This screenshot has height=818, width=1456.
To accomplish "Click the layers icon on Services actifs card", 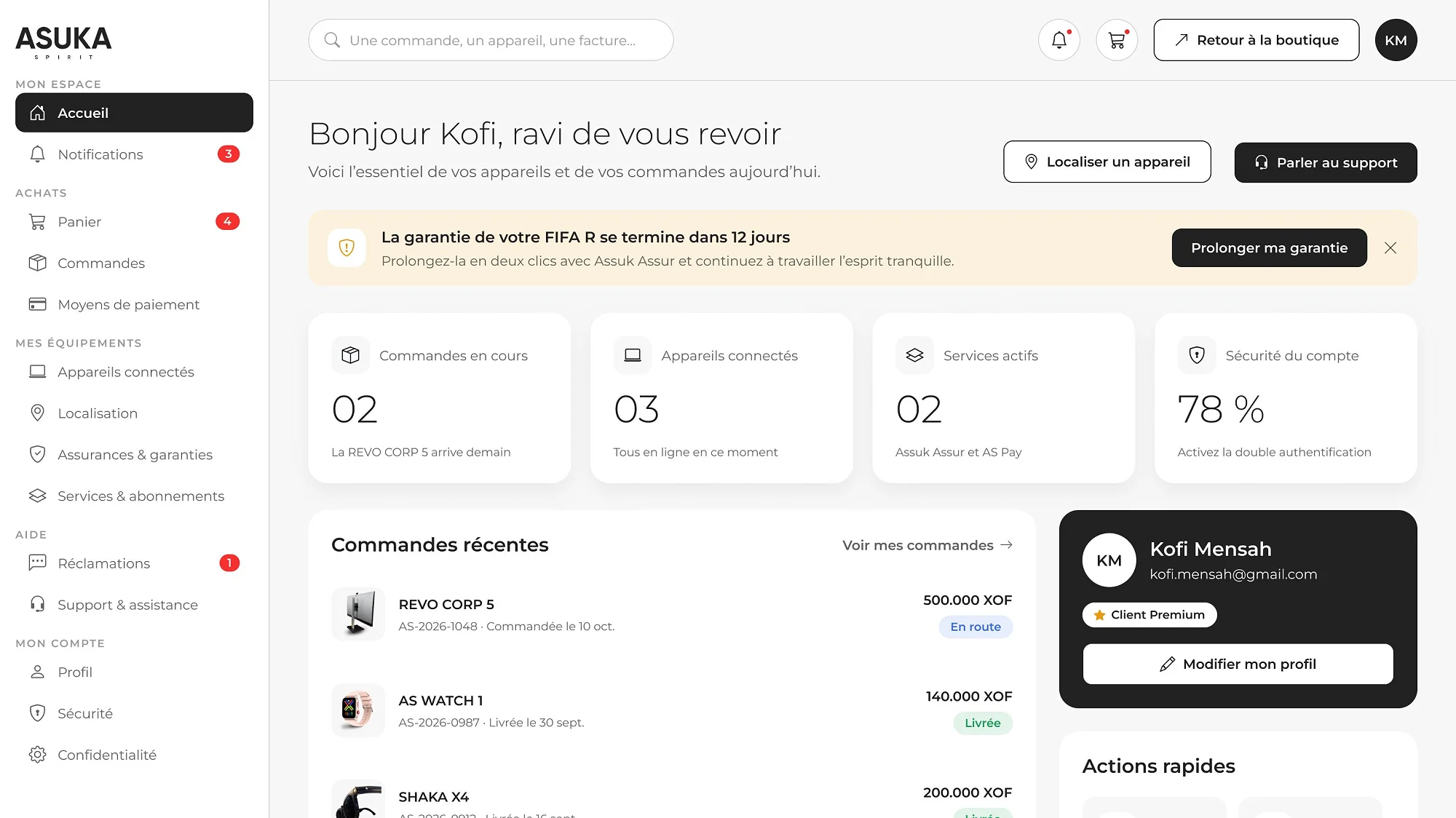I will click(x=914, y=355).
